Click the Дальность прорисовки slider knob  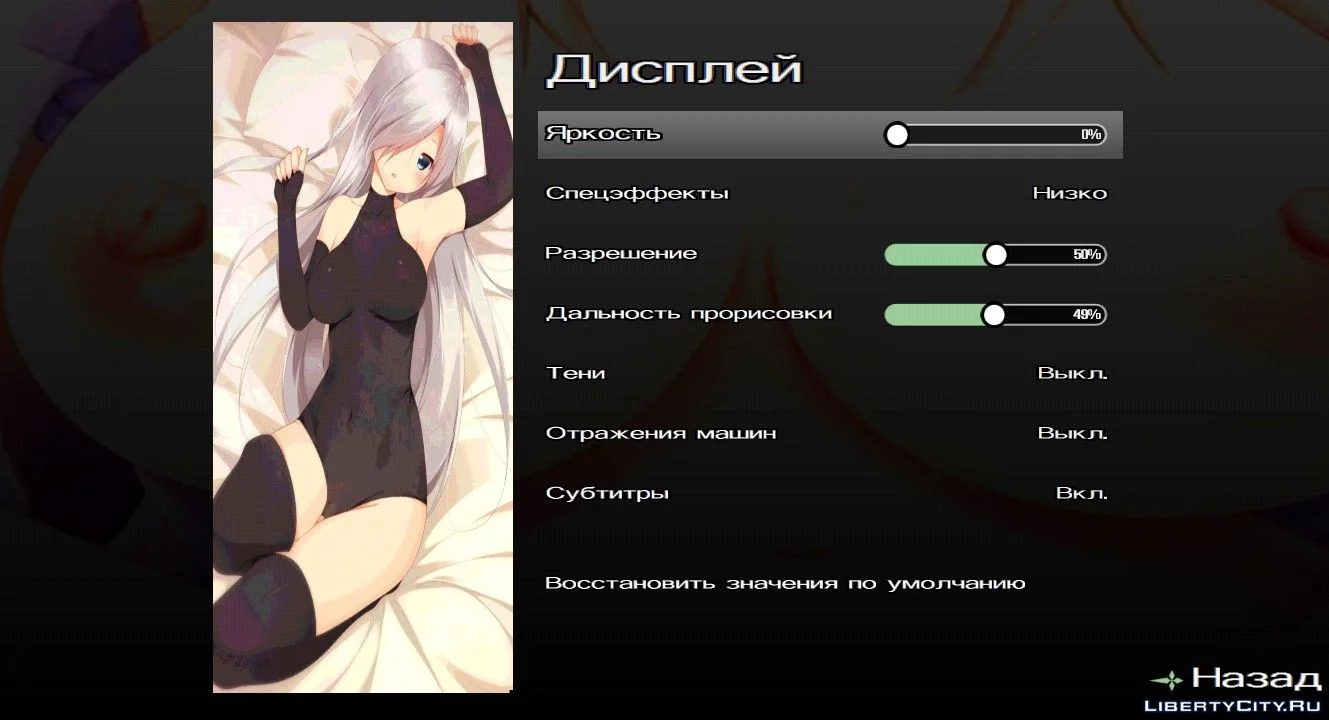993,315
